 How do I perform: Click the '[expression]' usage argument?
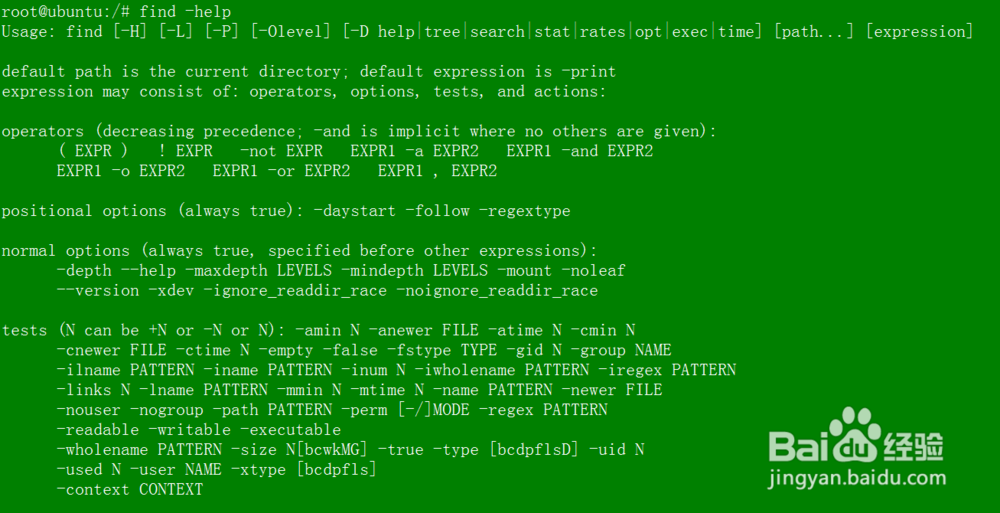click(919, 31)
